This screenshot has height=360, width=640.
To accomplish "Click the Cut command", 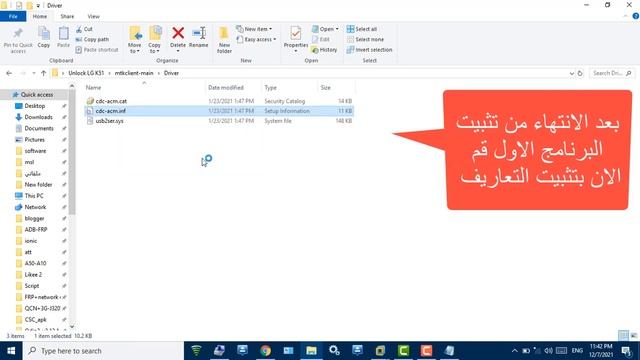I will pyautogui.click(x=84, y=29).
